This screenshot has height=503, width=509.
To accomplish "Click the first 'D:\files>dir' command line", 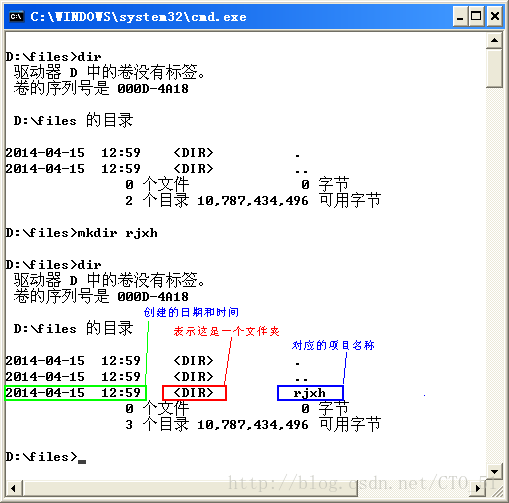I will click(x=53, y=57).
